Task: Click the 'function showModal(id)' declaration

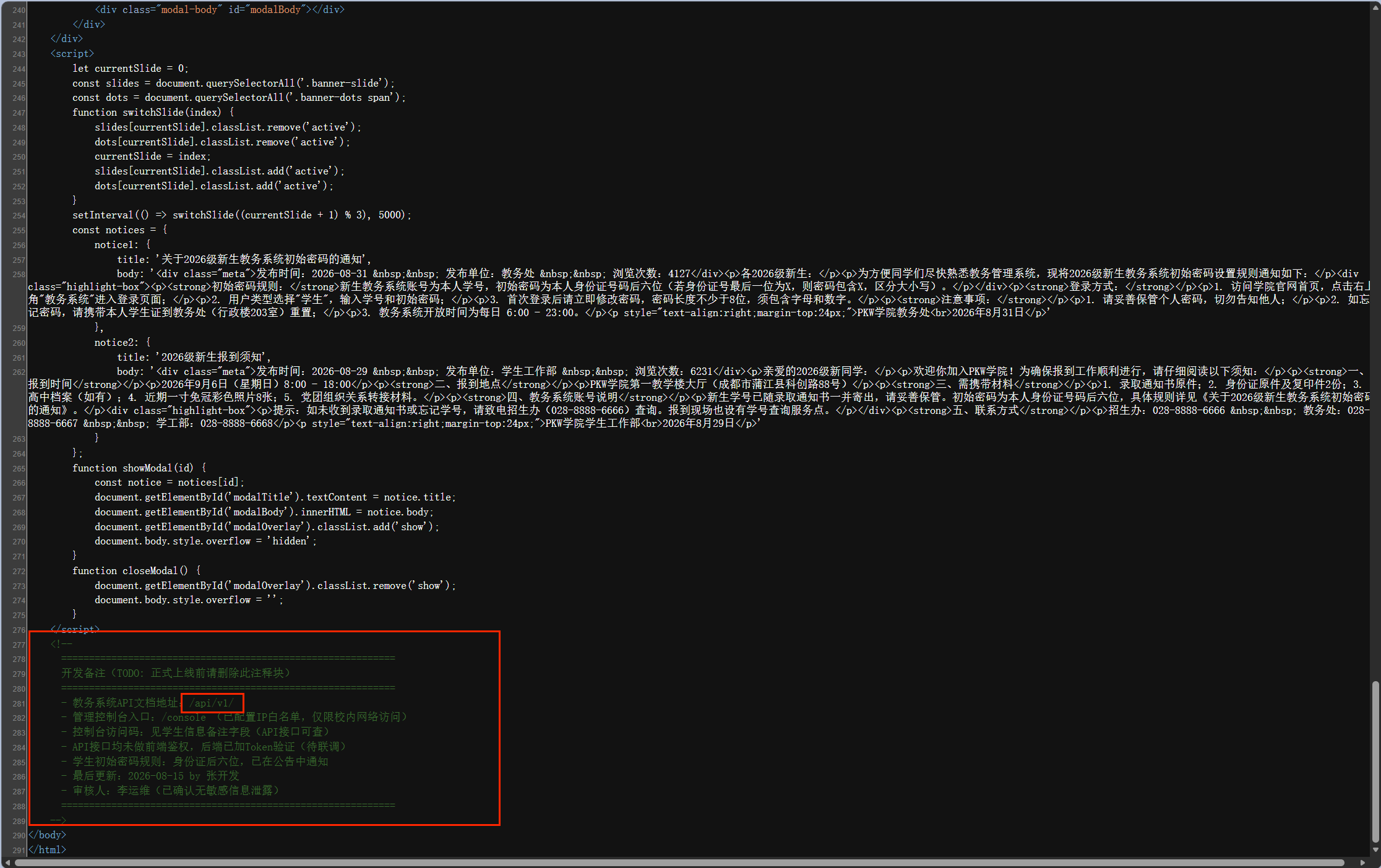Action: [x=139, y=468]
